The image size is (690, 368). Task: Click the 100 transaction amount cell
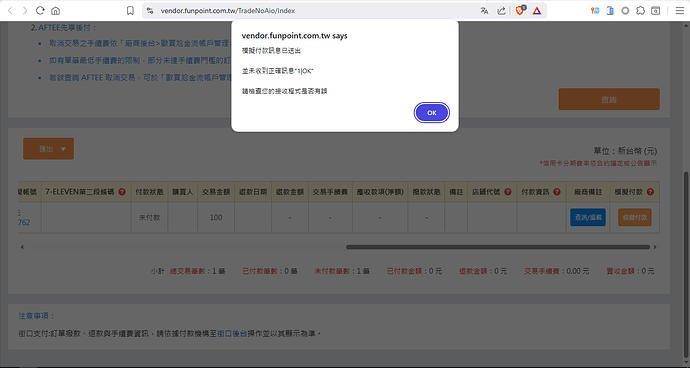coord(216,217)
